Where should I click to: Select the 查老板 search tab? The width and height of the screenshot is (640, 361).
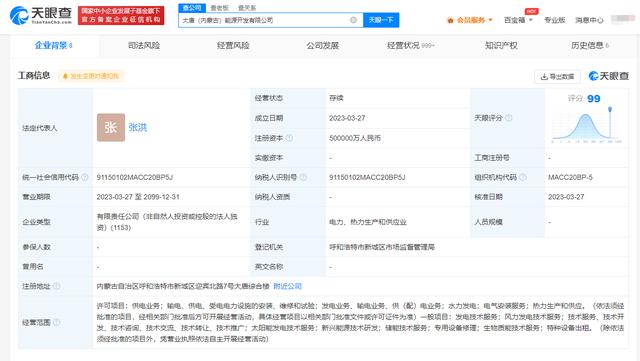(x=219, y=8)
